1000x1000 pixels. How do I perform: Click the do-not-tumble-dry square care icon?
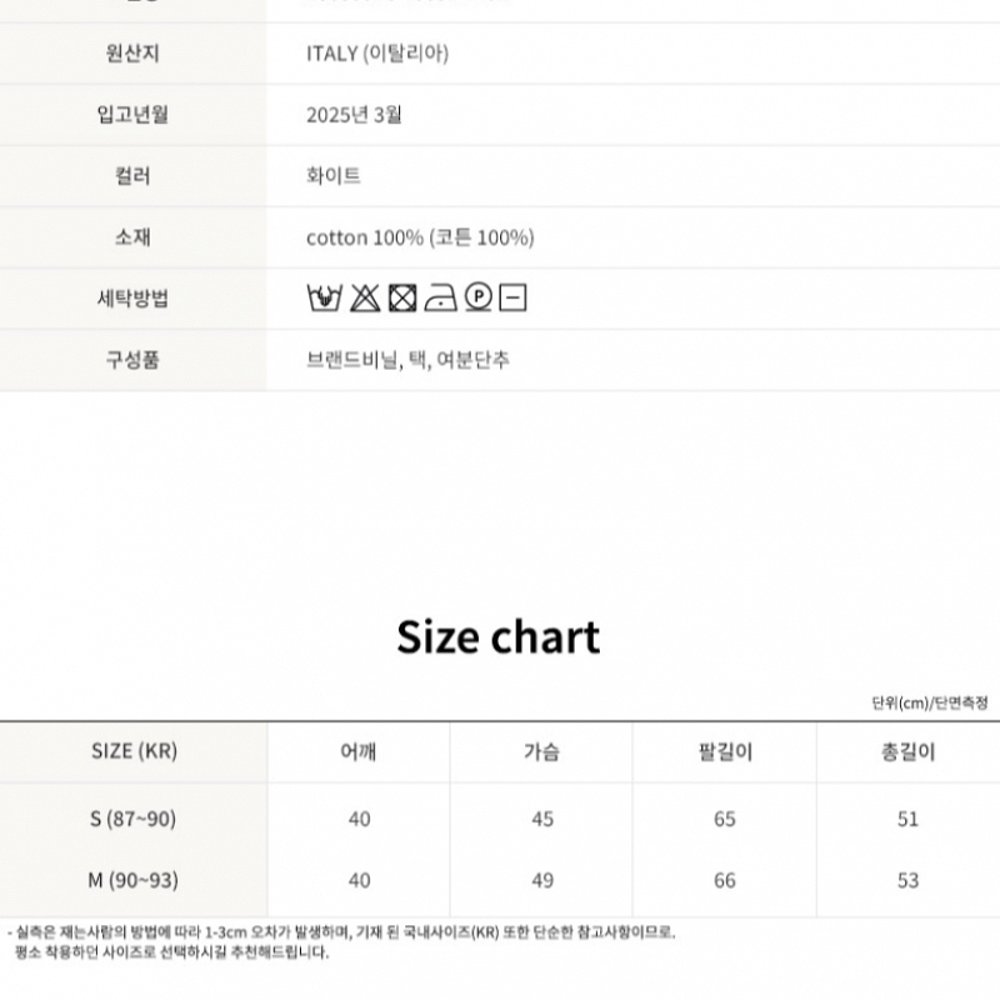402,298
